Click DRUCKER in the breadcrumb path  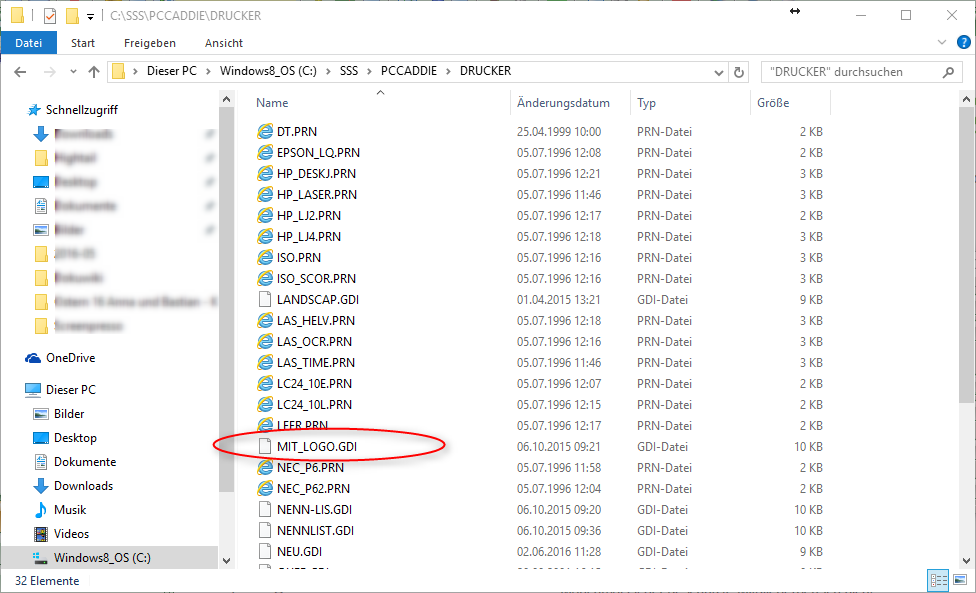[x=486, y=71]
